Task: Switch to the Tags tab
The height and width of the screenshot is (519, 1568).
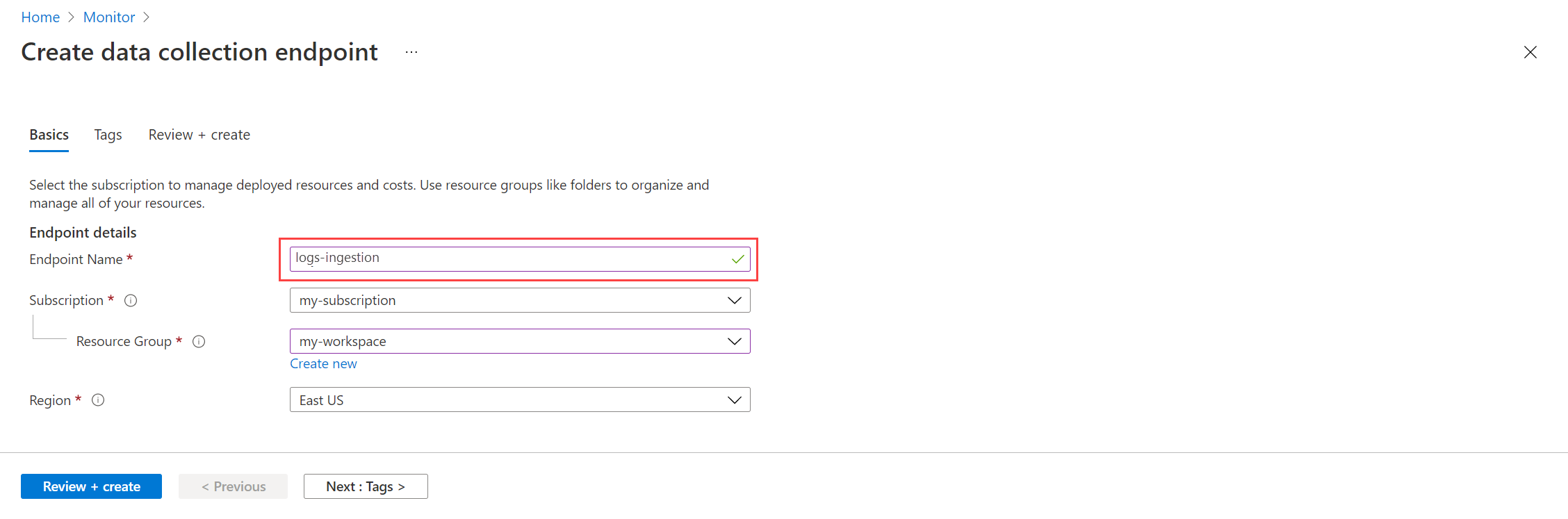Action: [108, 135]
